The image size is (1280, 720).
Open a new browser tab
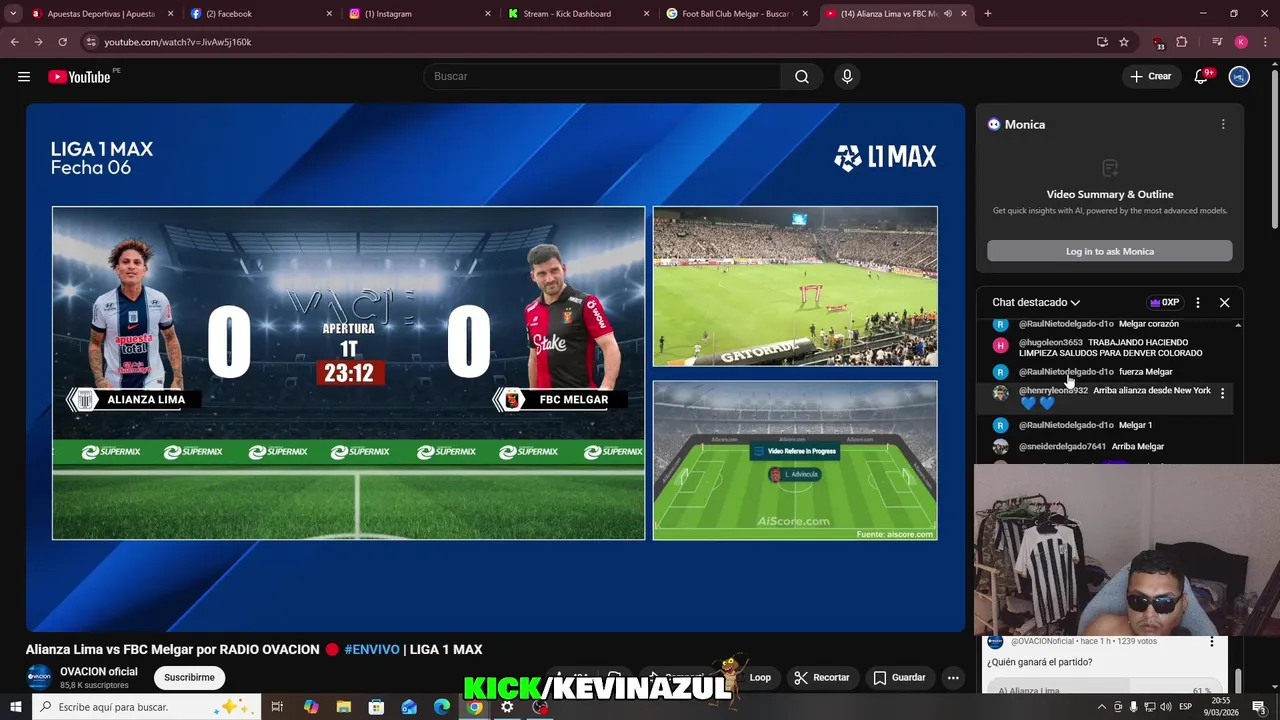[x=988, y=14]
